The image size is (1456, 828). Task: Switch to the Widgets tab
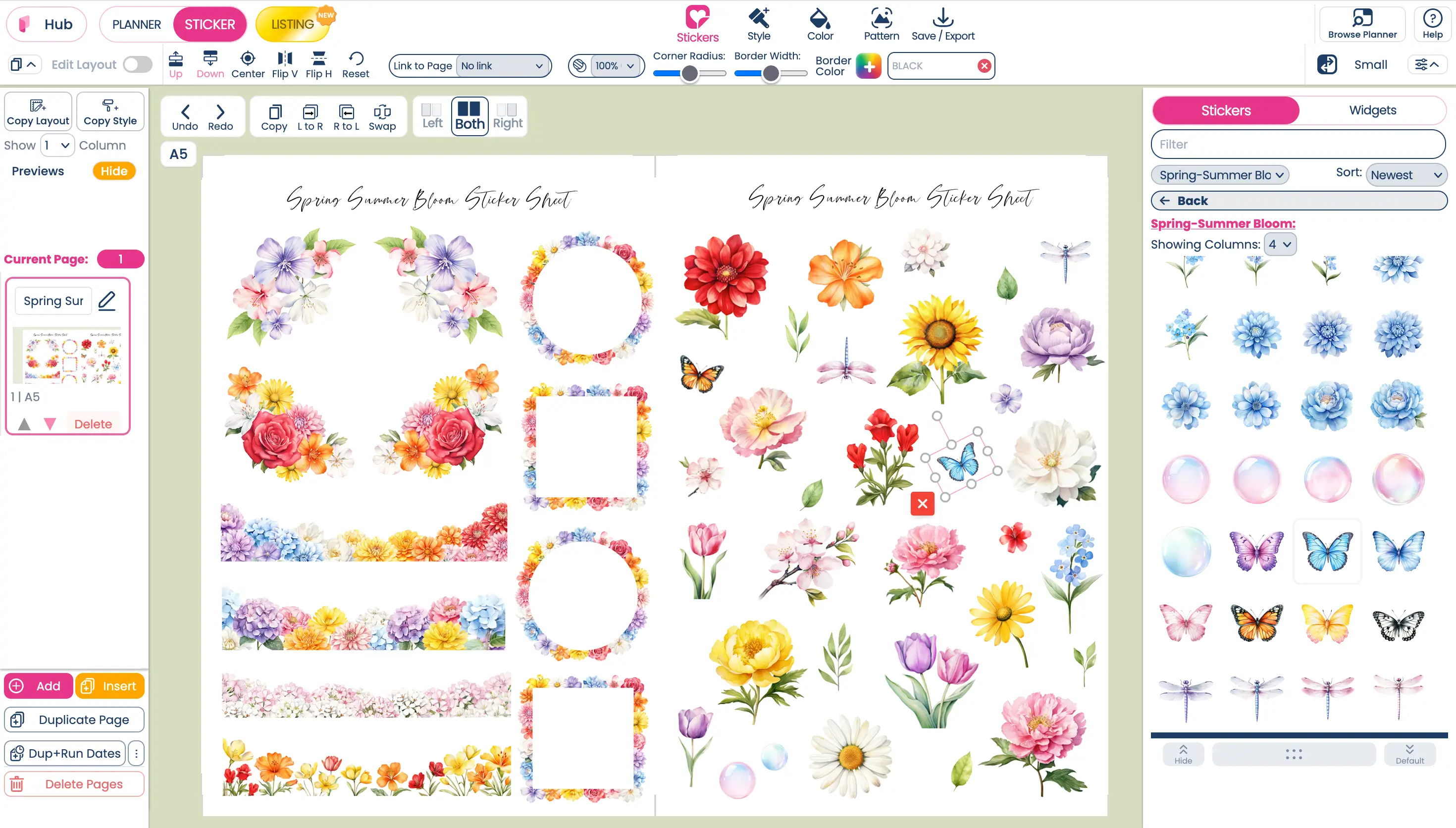(x=1372, y=110)
